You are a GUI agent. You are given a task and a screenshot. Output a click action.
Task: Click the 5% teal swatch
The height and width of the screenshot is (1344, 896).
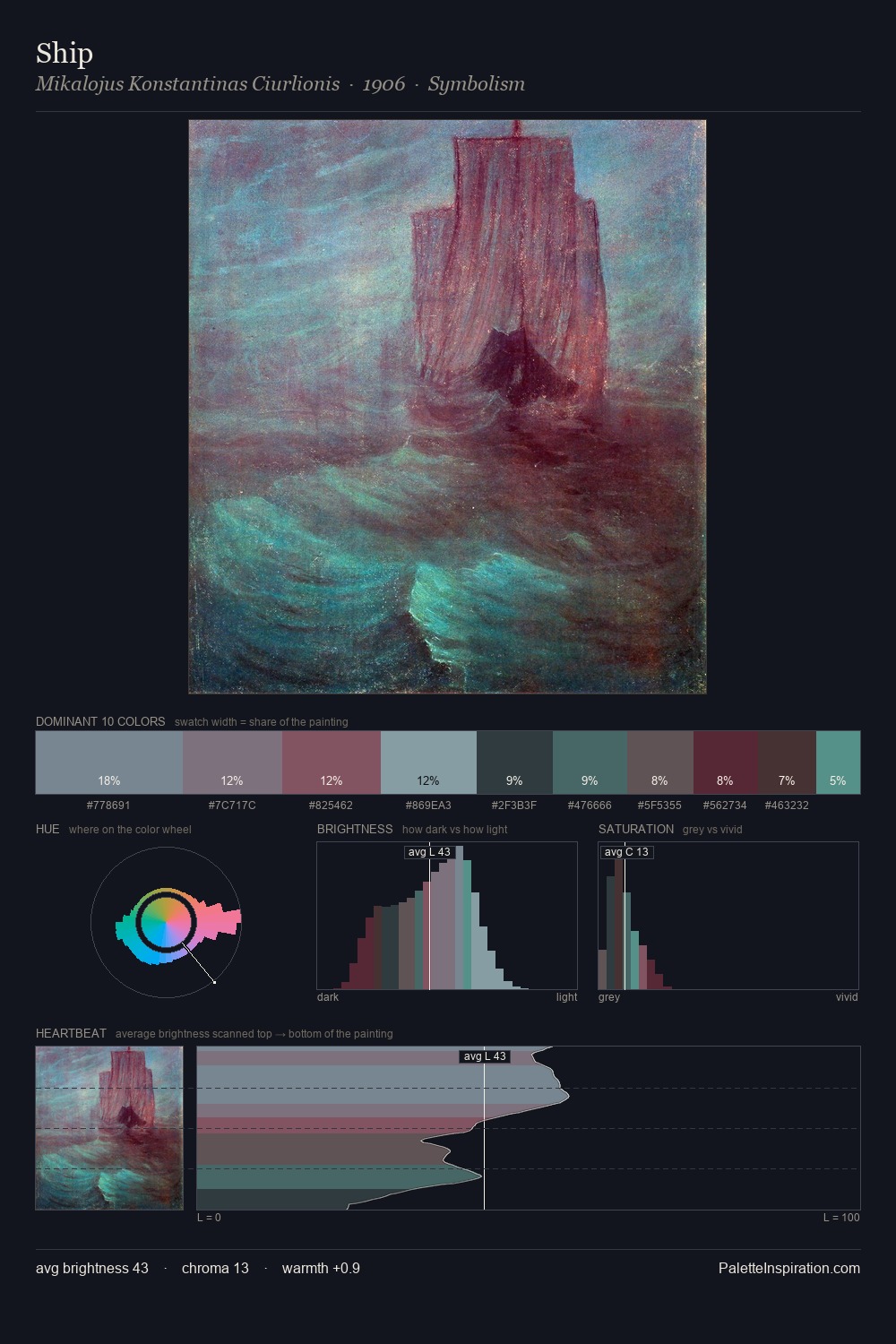(838, 762)
